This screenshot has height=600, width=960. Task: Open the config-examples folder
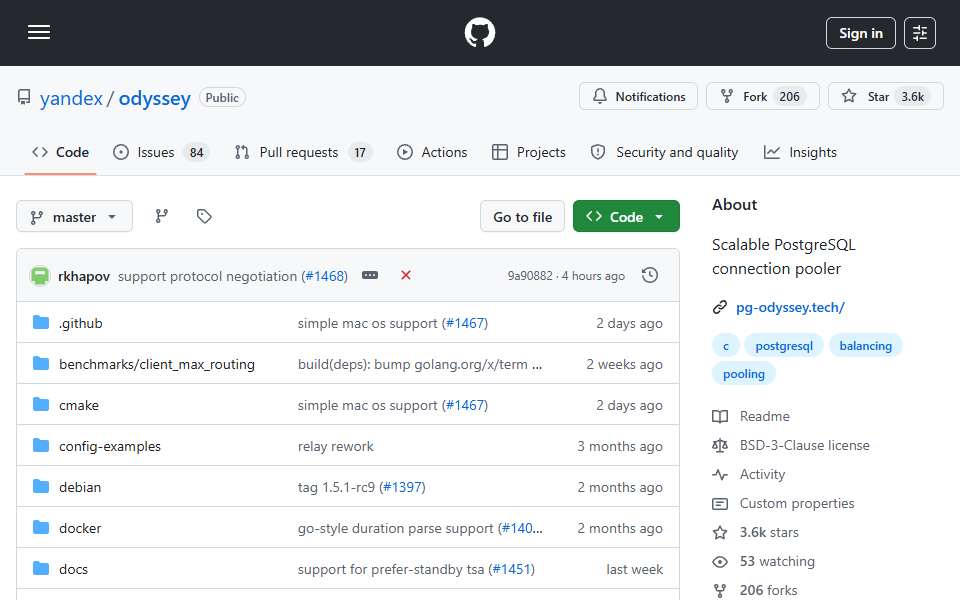110,446
